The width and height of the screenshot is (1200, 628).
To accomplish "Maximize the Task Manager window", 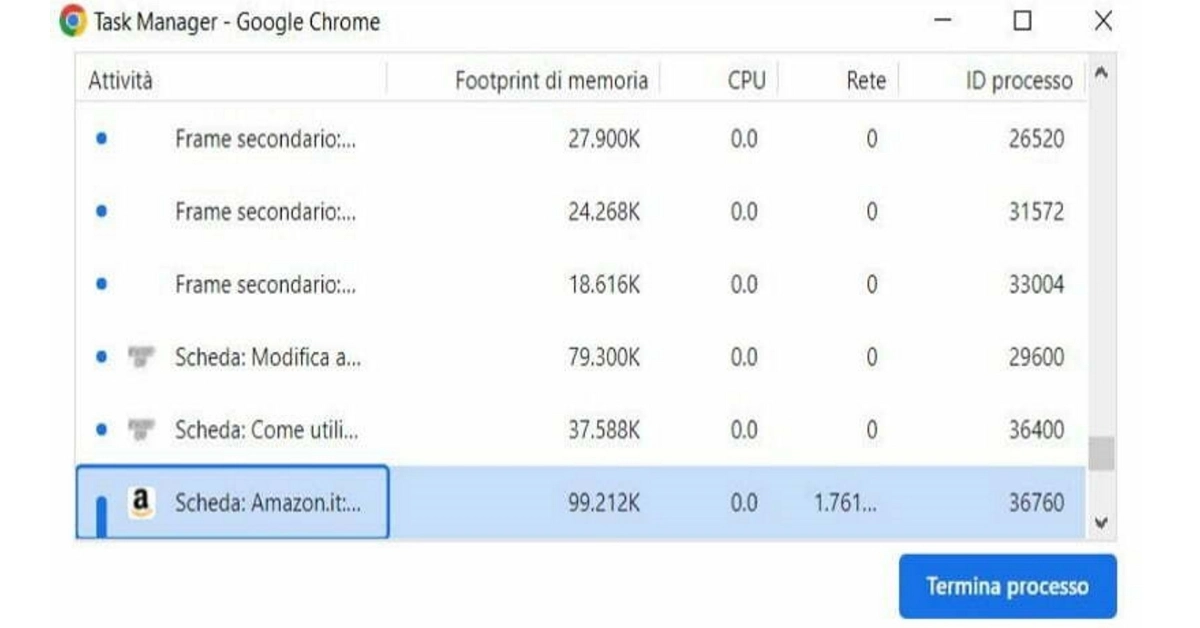I will 1022,21.
